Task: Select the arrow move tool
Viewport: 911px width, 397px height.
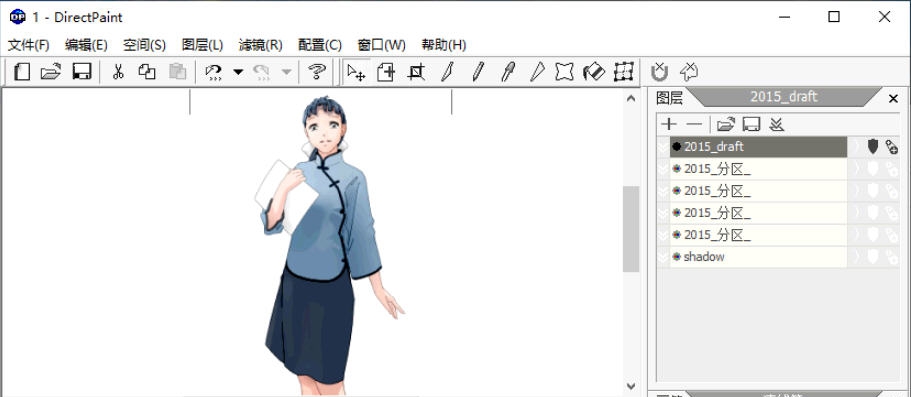Action: coord(356,72)
